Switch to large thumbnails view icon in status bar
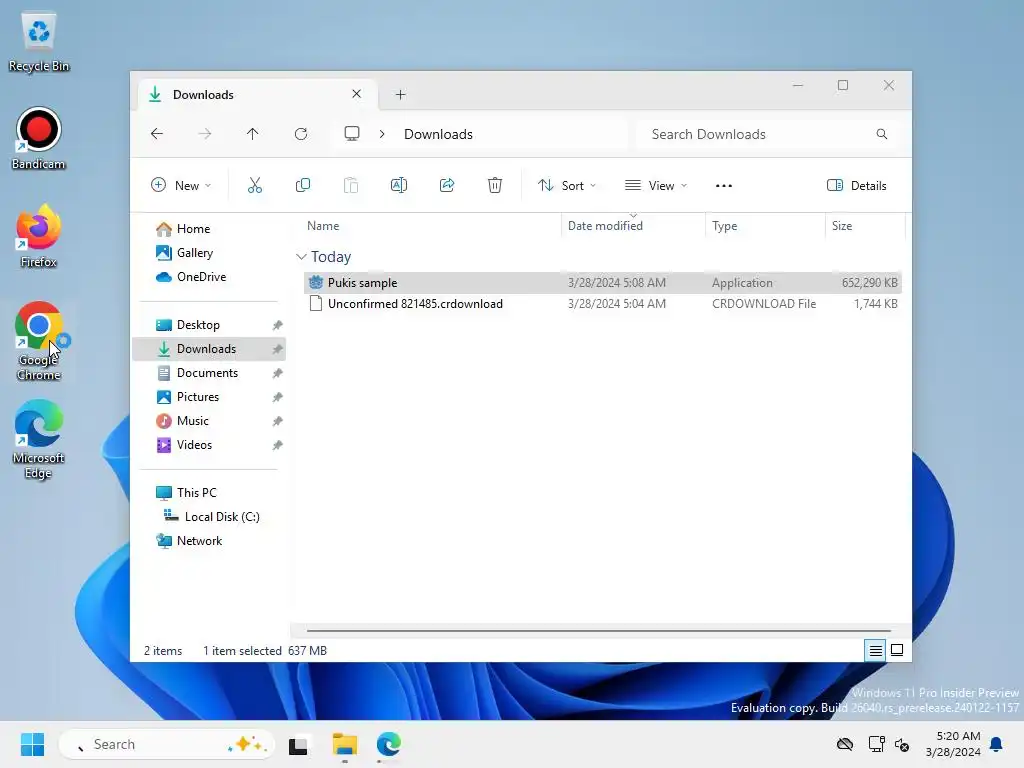 pos(897,650)
